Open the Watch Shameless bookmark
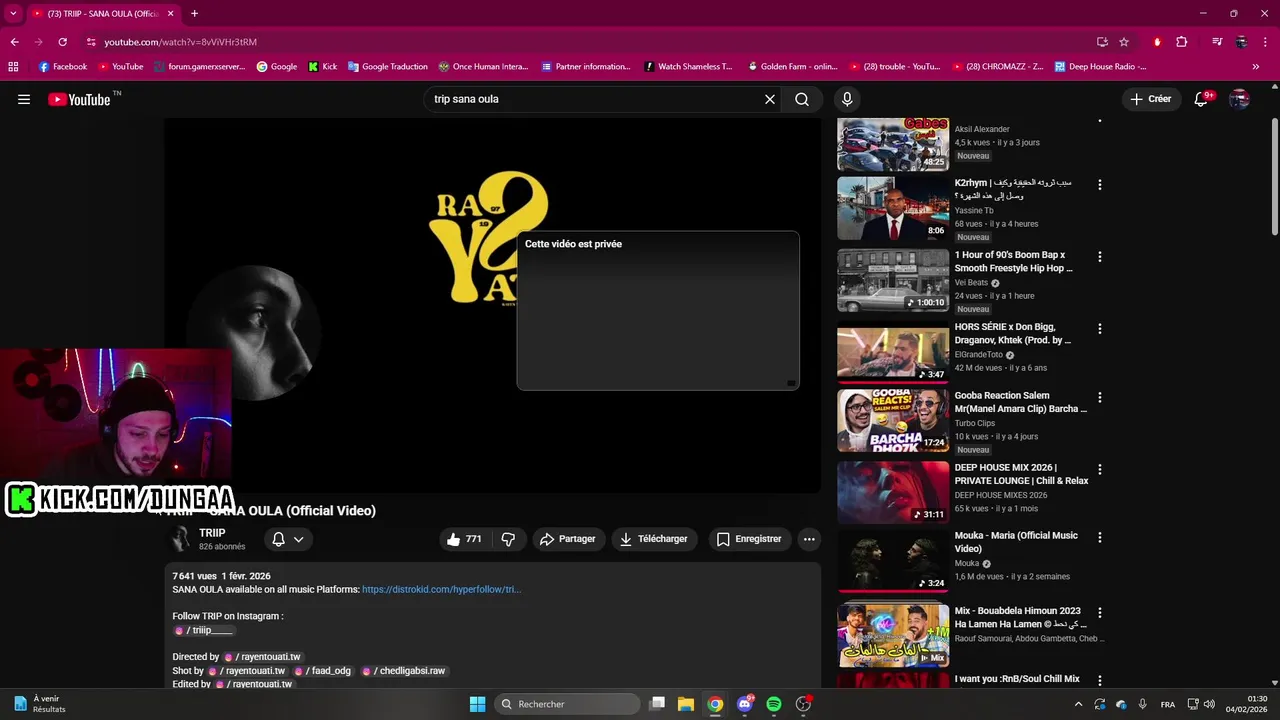This screenshot has width=1280, height=720. tap(688, 67)
